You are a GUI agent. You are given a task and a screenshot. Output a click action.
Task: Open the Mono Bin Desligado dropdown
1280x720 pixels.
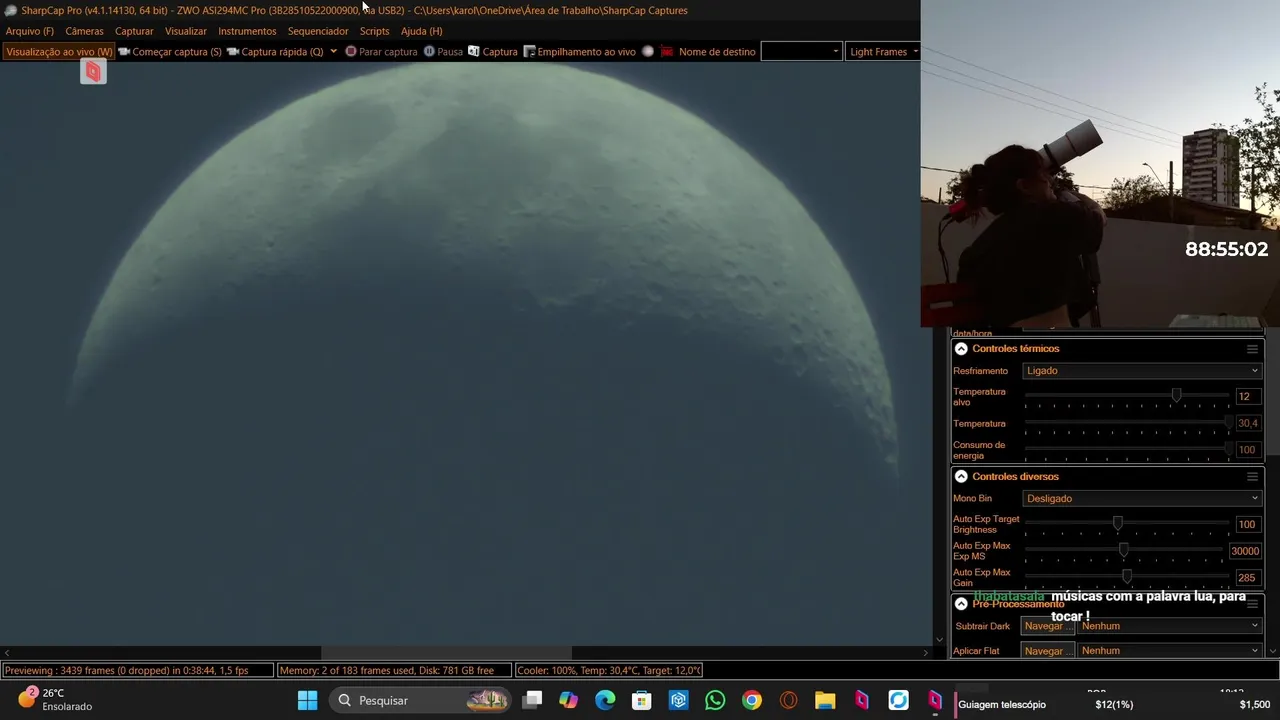pyautogui.click(x=1142, y=498)
